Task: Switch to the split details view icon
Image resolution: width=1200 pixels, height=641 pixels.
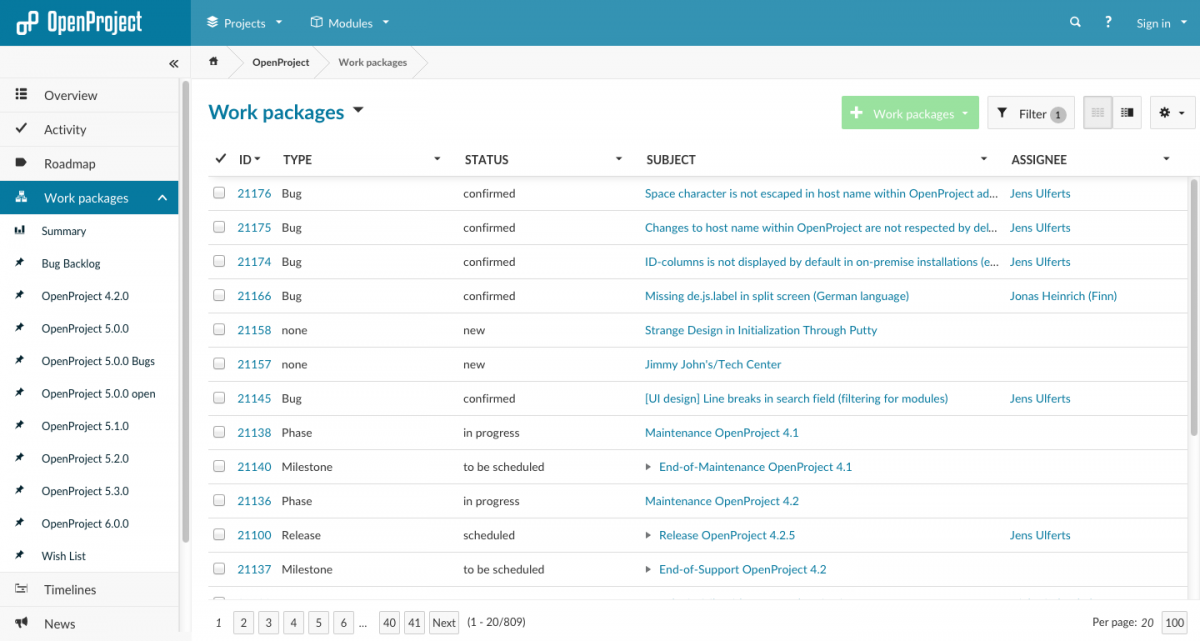Action: [x=1127, y=113]
